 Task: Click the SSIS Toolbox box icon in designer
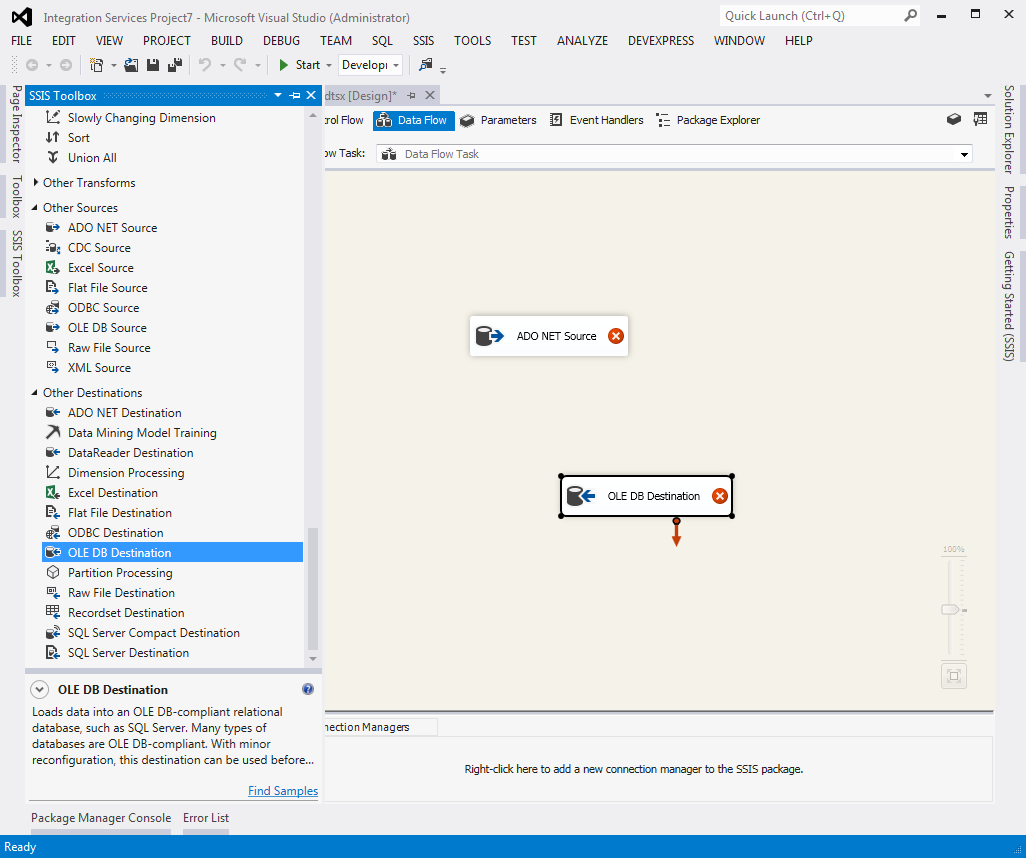pos(954,119)
